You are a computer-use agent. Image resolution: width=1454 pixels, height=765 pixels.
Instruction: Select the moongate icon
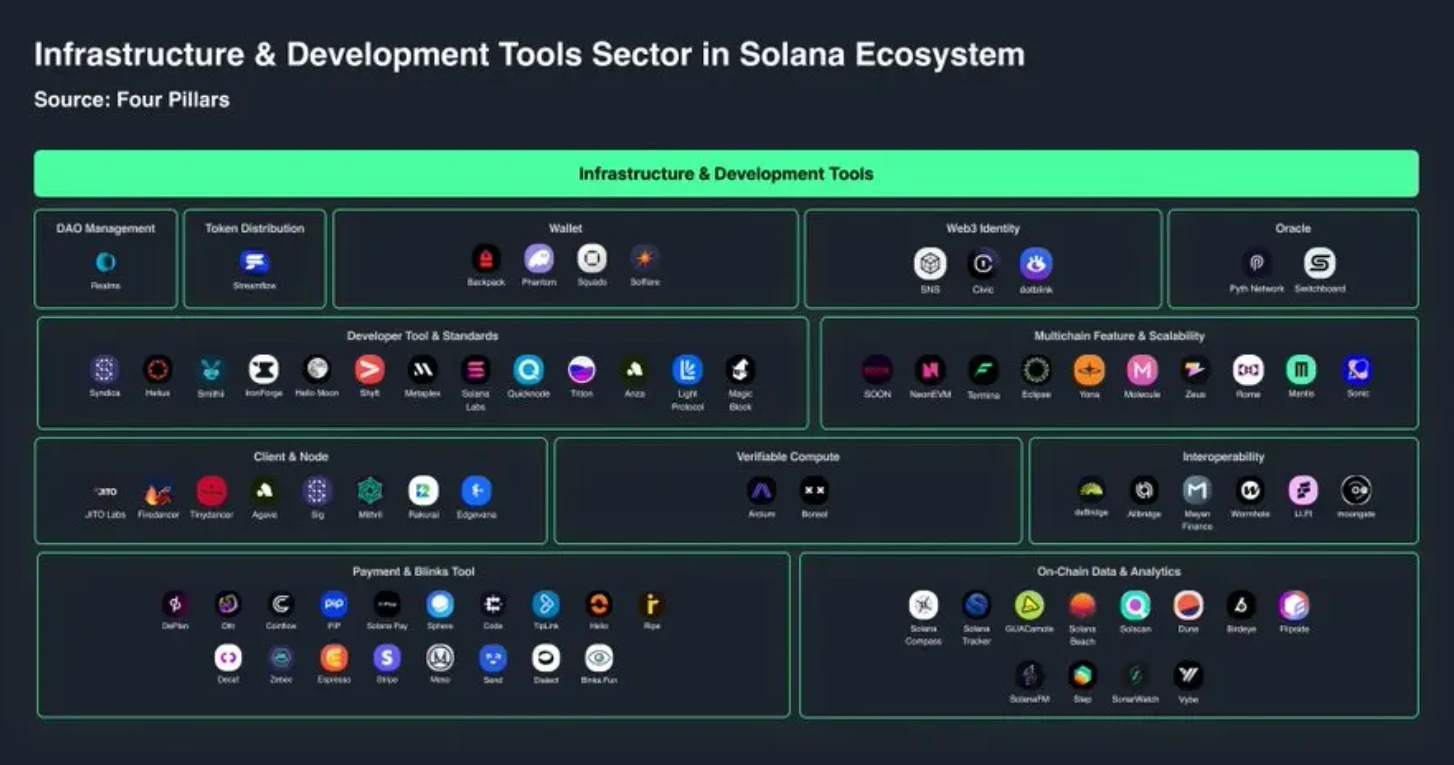tap(1356, 490)
